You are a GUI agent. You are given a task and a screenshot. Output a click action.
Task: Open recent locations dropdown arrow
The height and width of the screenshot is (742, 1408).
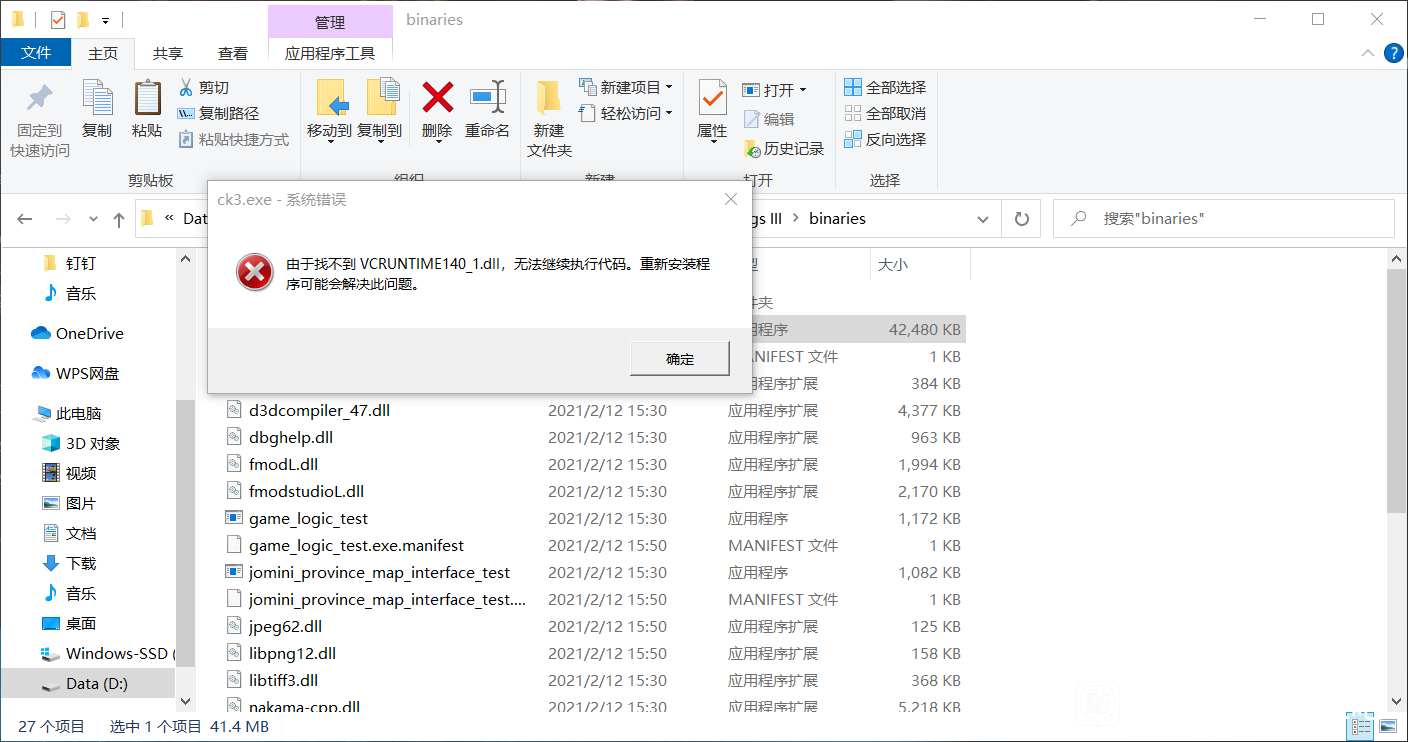coord(94,219)
